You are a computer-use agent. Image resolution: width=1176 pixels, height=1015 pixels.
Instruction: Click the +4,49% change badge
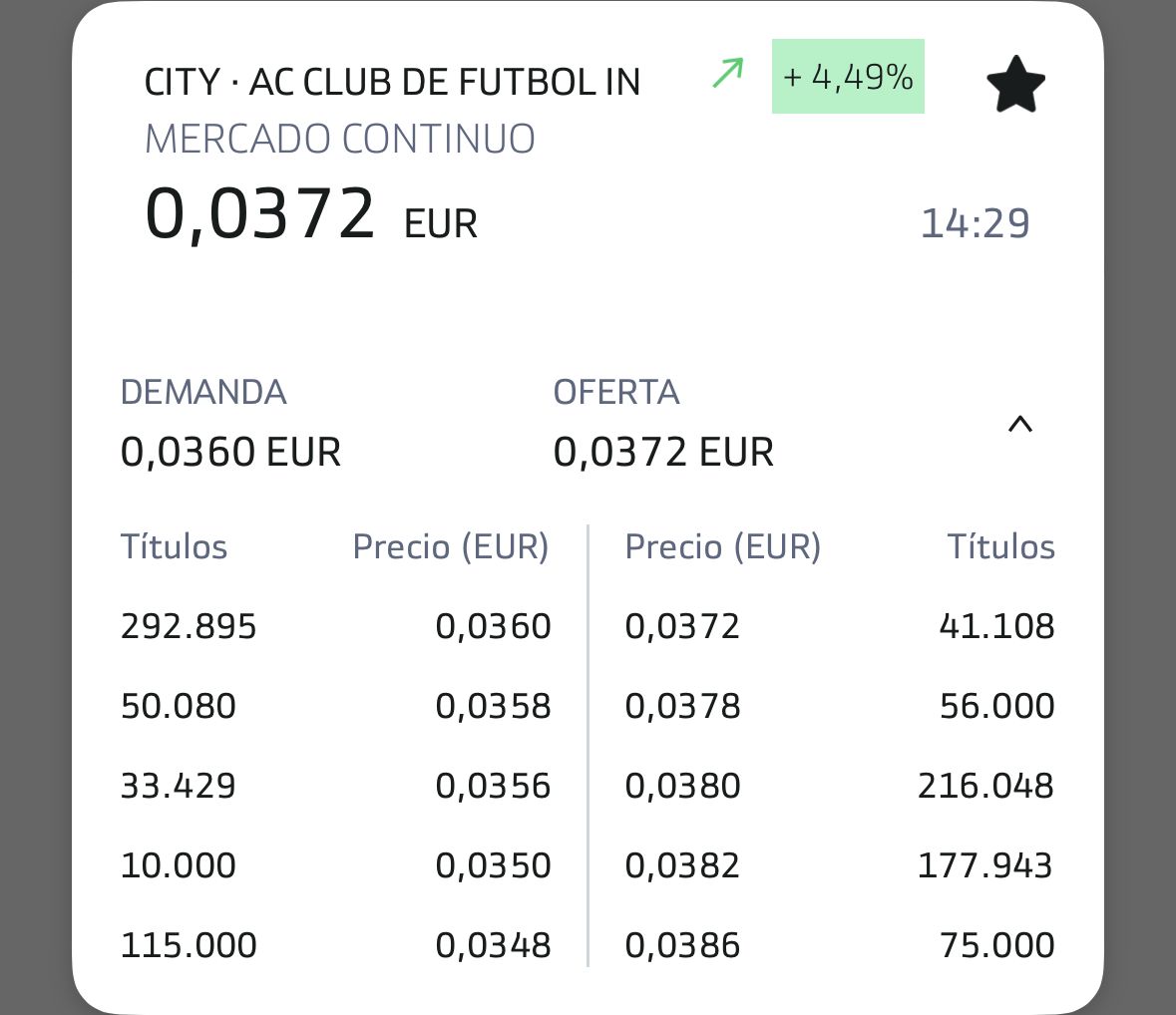pyautogui.click(x=848, y=77)
